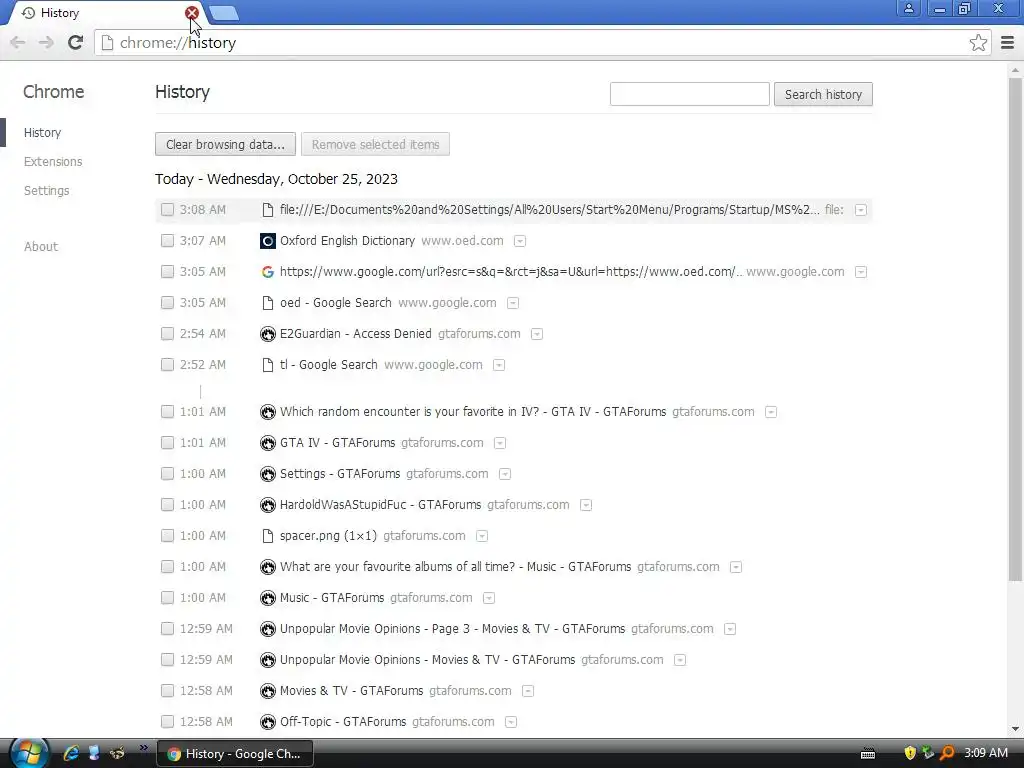Close the History tab

(x=191, y=12)
